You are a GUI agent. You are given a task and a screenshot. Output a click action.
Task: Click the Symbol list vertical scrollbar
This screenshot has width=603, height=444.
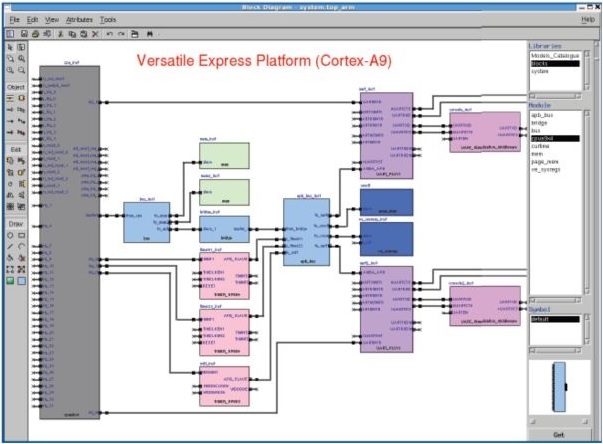(587, 329)
